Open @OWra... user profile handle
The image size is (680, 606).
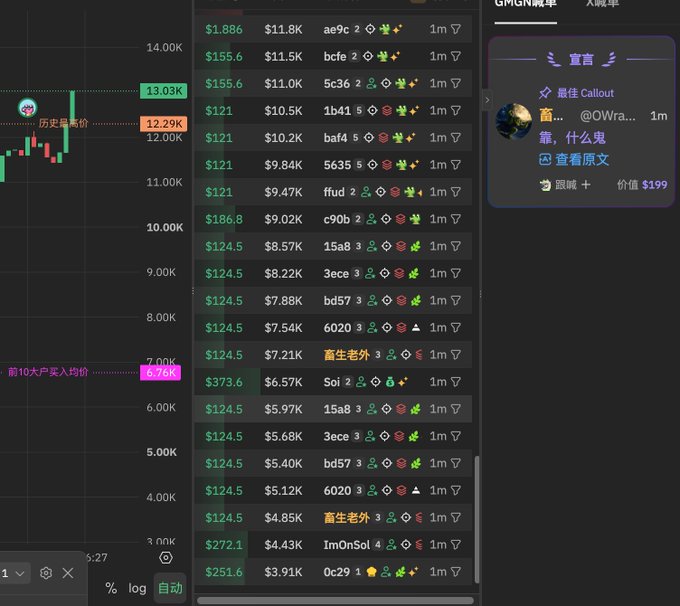tap(607, 116)
